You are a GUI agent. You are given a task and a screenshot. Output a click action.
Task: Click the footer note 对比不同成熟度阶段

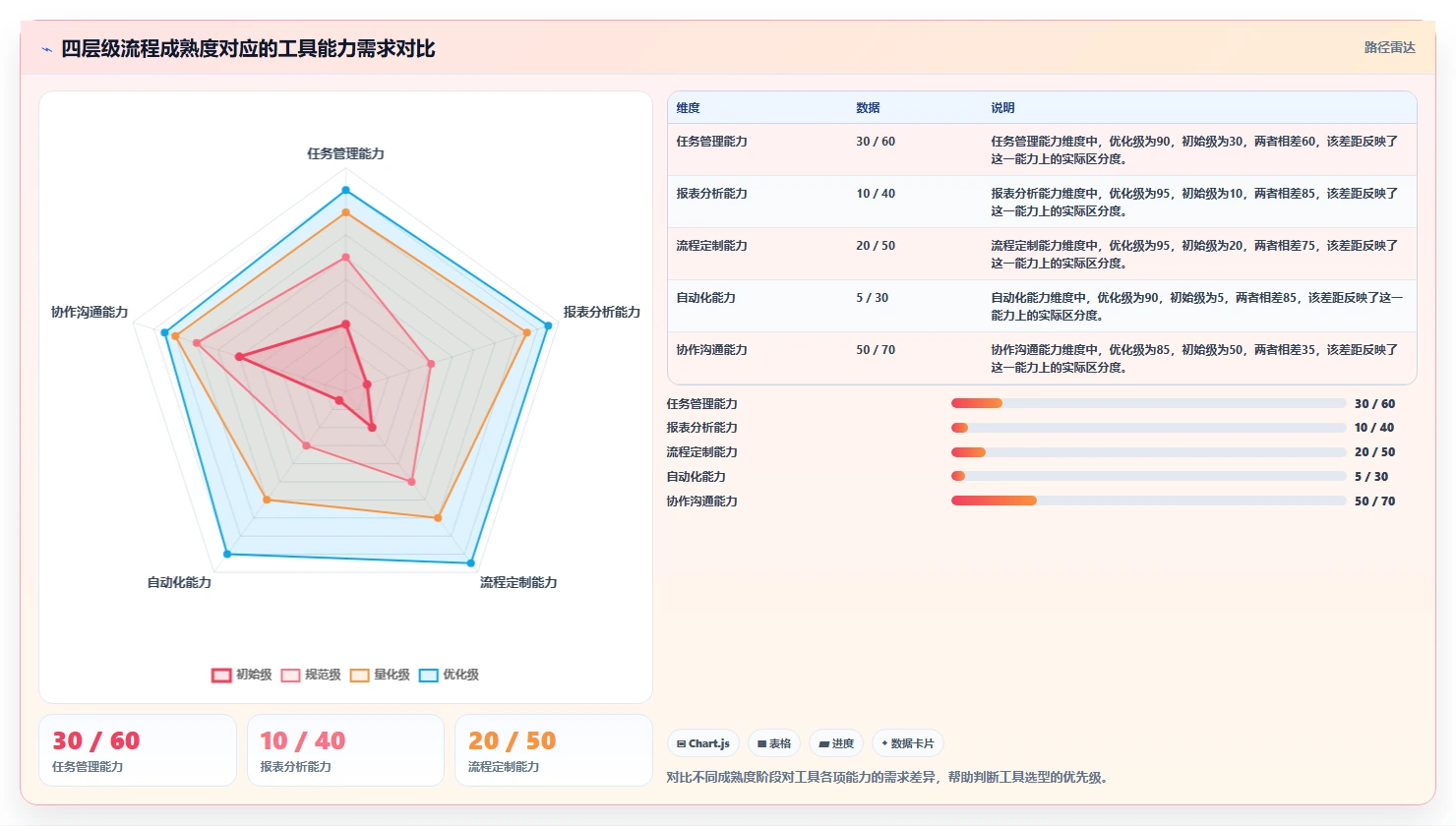pyautogui.click(x=889, y=778)
